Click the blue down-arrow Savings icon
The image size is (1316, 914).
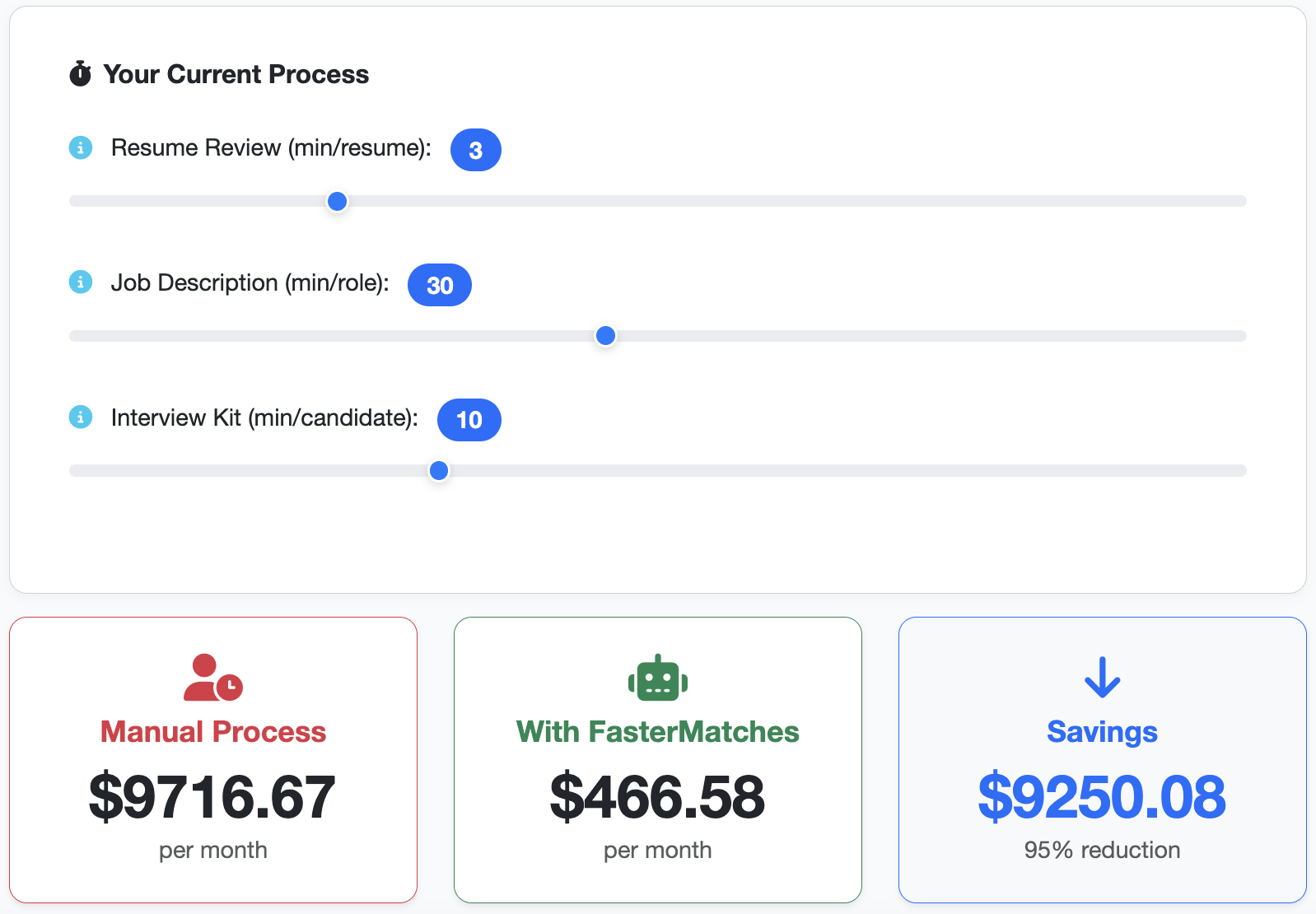tap(1102, 678)
